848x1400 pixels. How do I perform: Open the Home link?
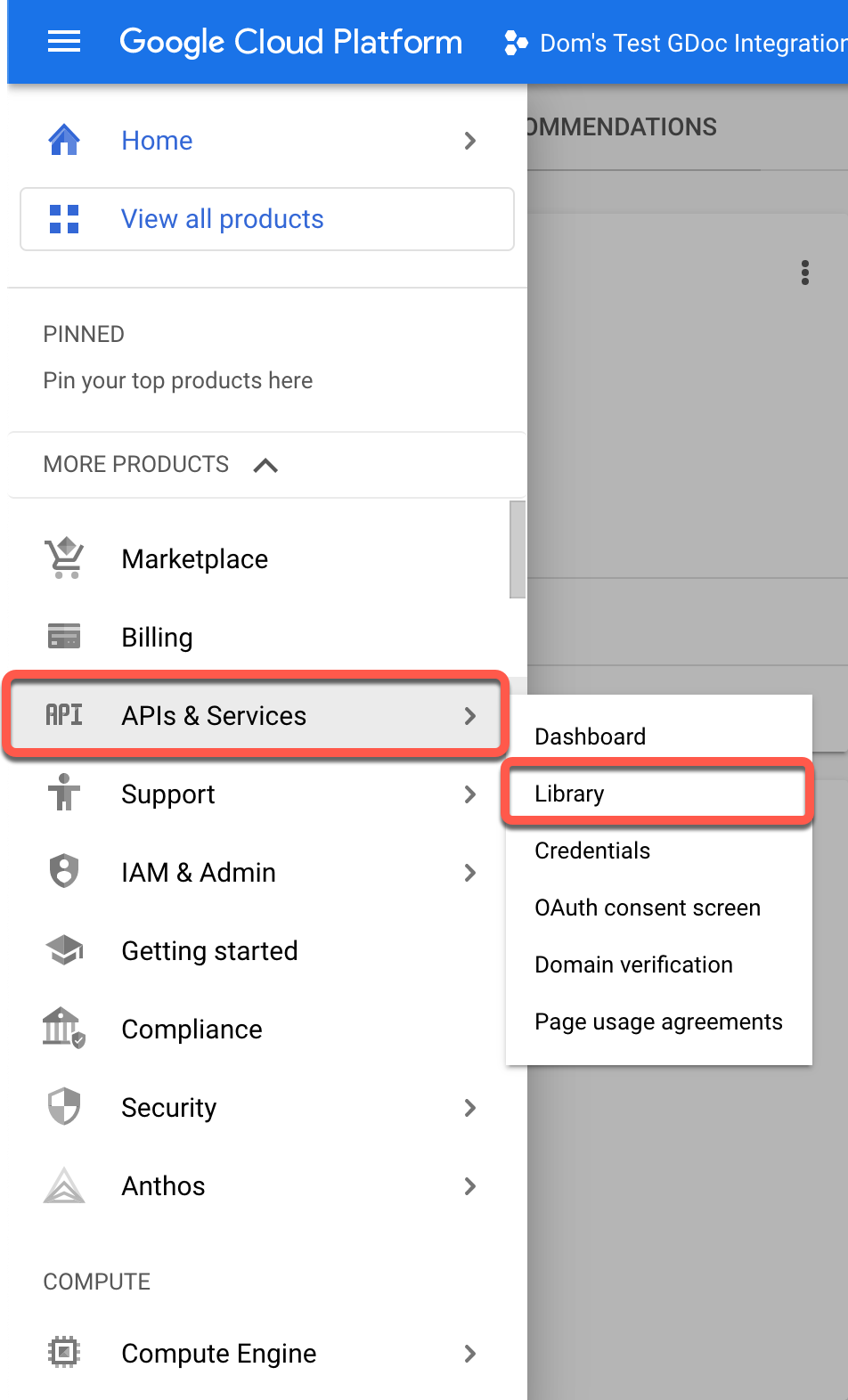(157, 141)
